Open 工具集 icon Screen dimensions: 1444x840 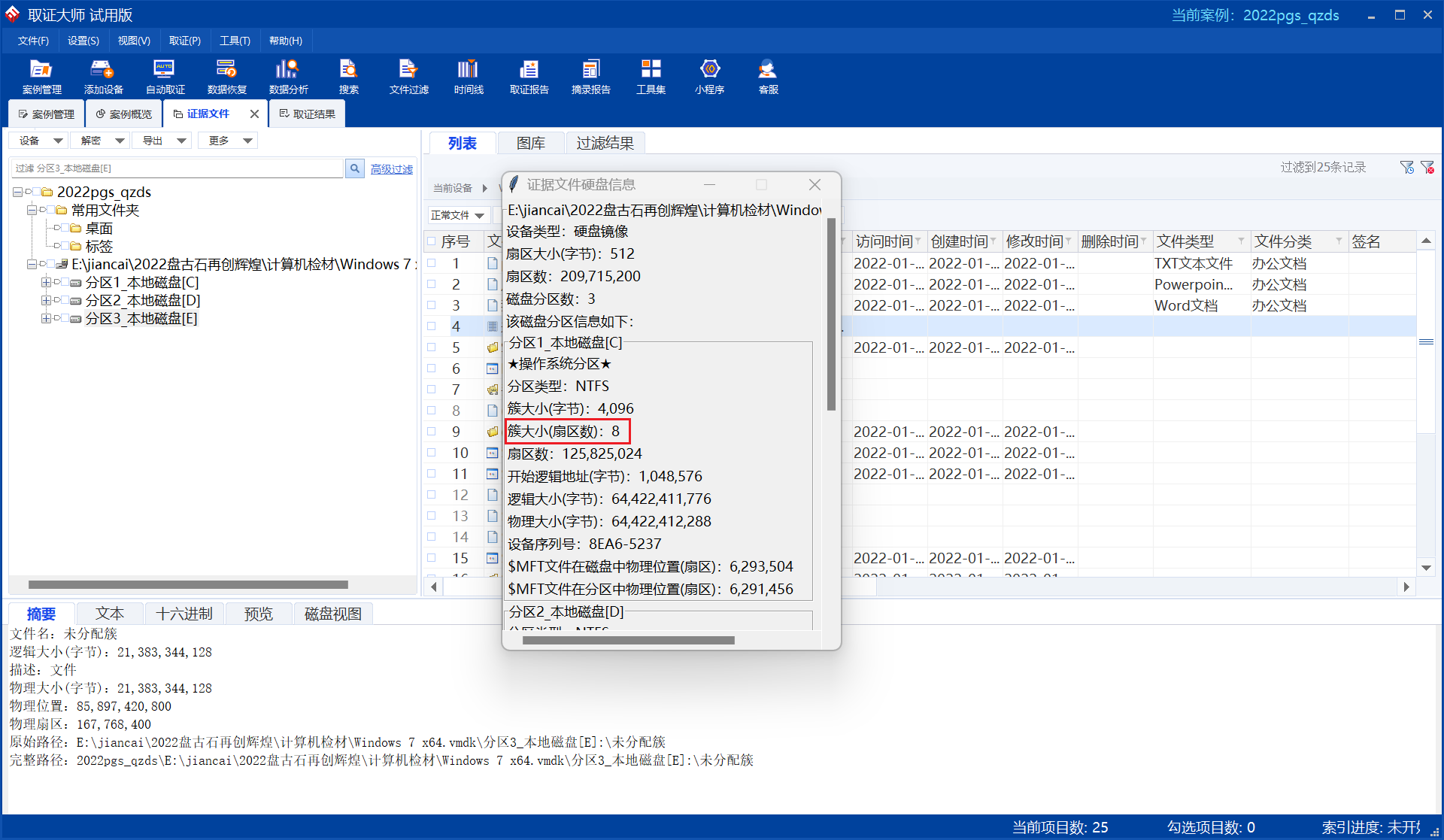click(651, 77)
